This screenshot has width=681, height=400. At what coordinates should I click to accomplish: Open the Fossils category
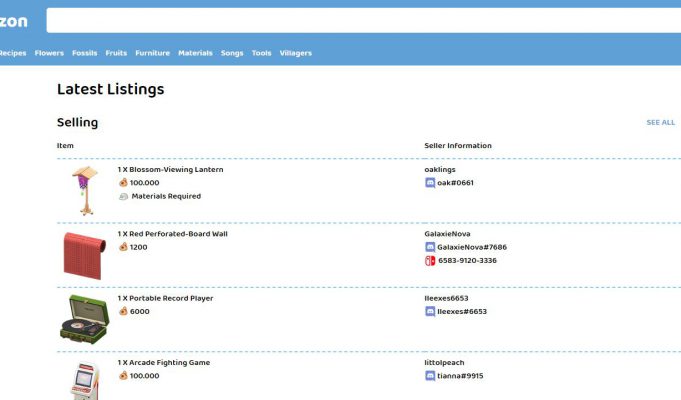(84, 53)
